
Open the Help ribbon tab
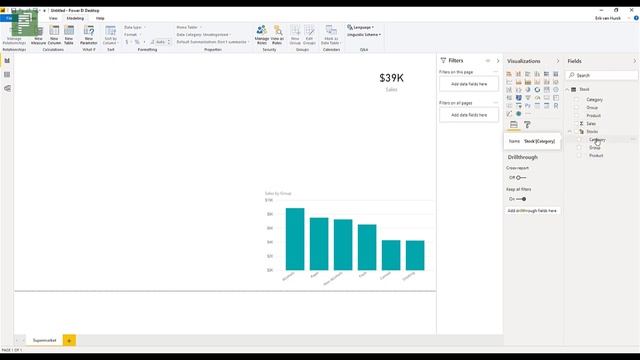click(100, 18)
